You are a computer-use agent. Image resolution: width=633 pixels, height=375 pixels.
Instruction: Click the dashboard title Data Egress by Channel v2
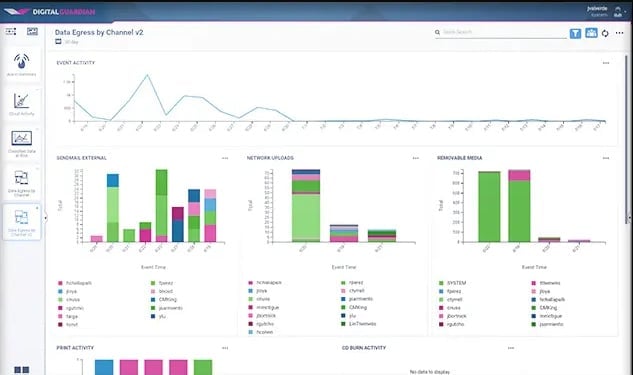coord(99,32)
